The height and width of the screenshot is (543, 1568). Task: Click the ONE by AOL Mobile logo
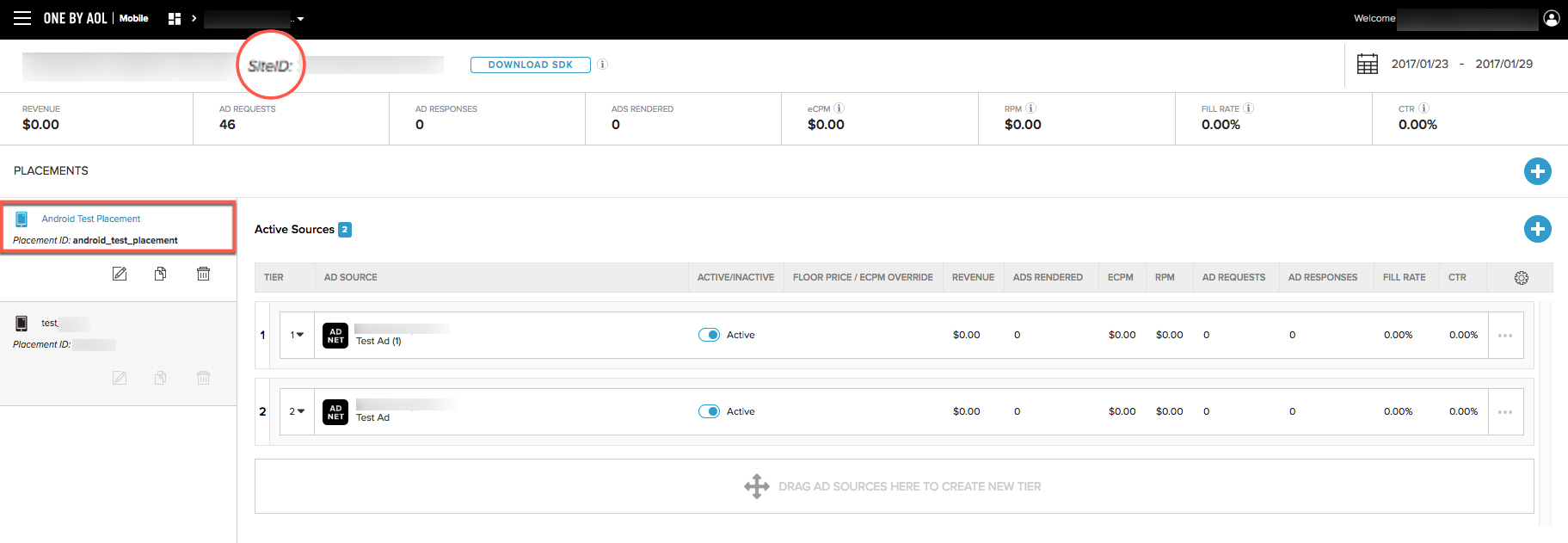(x=95, y=18)
